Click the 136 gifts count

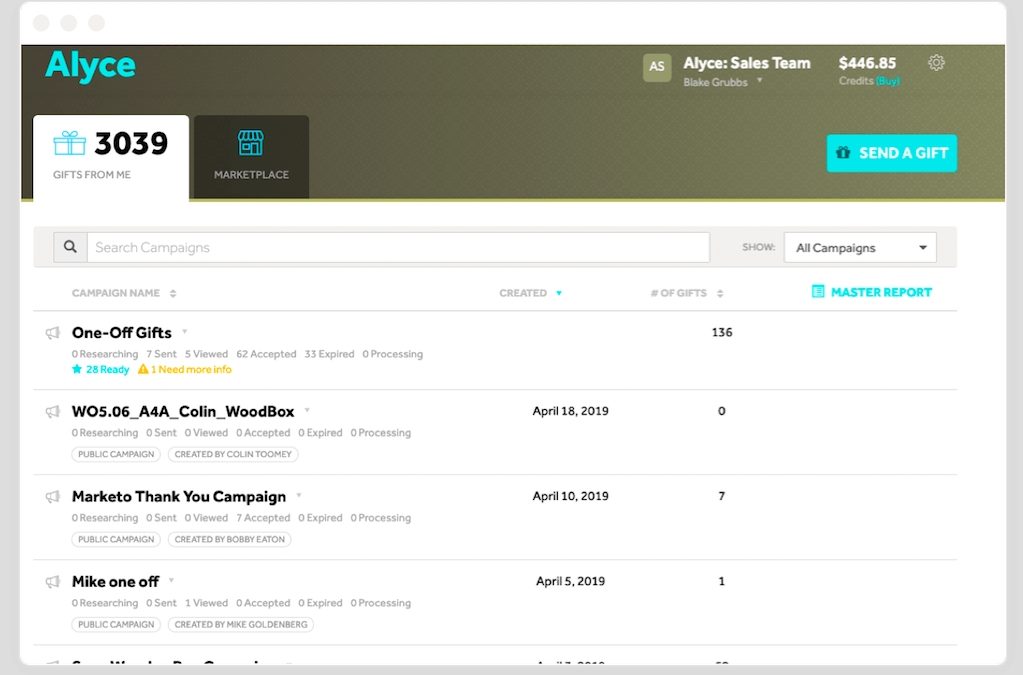722,332
